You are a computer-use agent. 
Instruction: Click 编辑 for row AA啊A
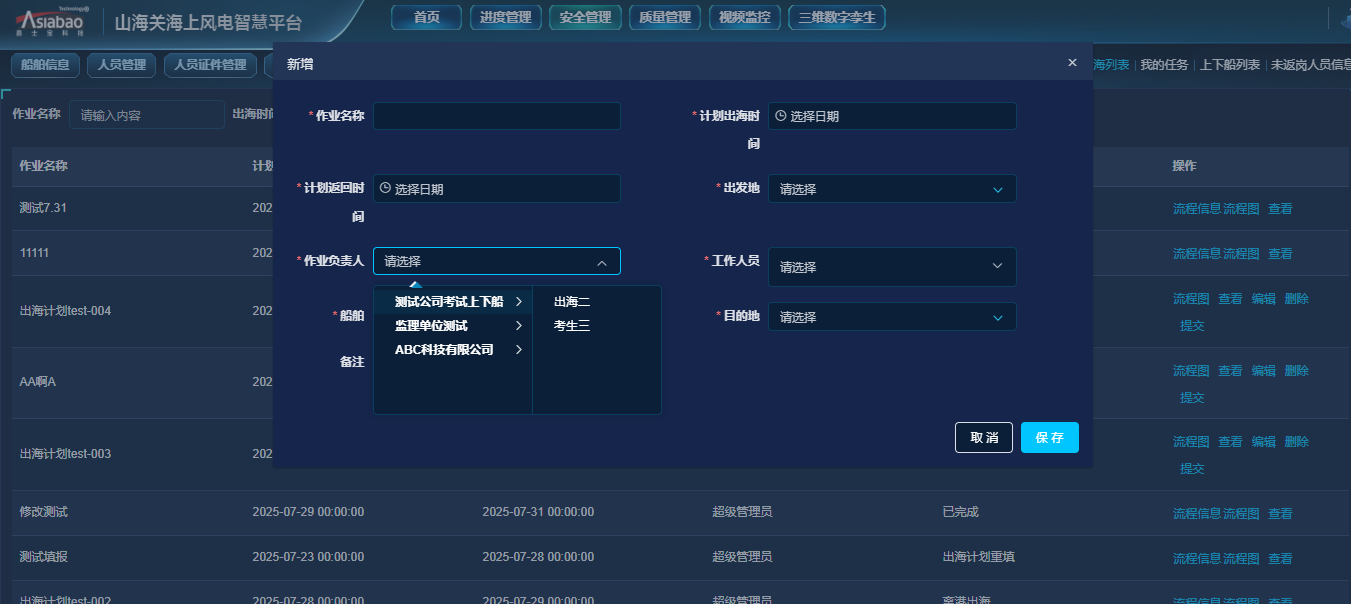1264,371
